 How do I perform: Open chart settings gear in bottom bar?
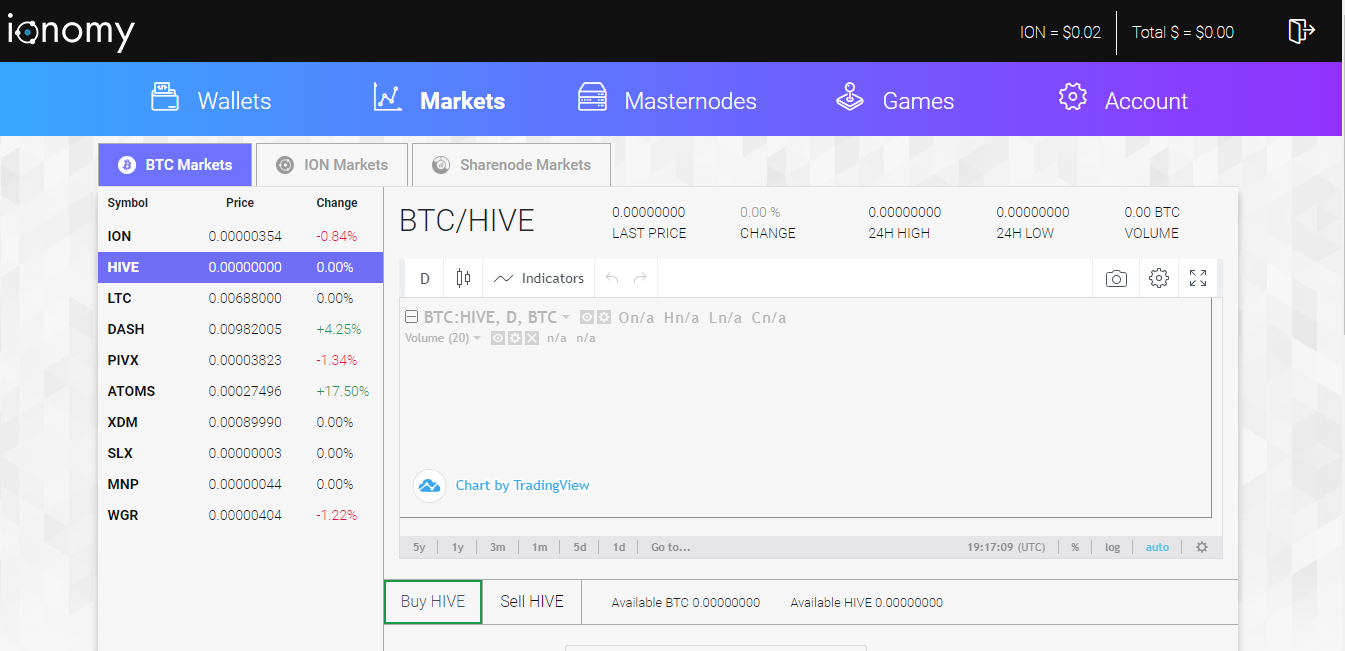coord(1202,547)
